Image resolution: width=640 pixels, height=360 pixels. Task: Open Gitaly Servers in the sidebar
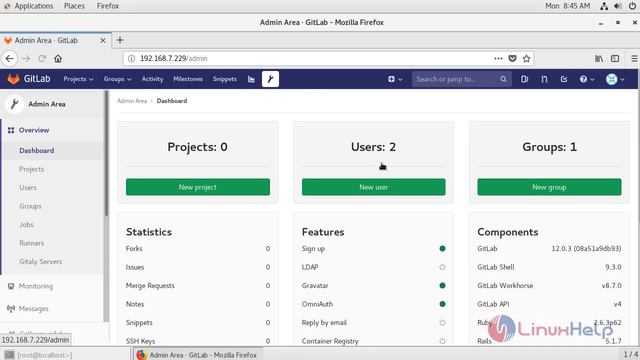40,262
